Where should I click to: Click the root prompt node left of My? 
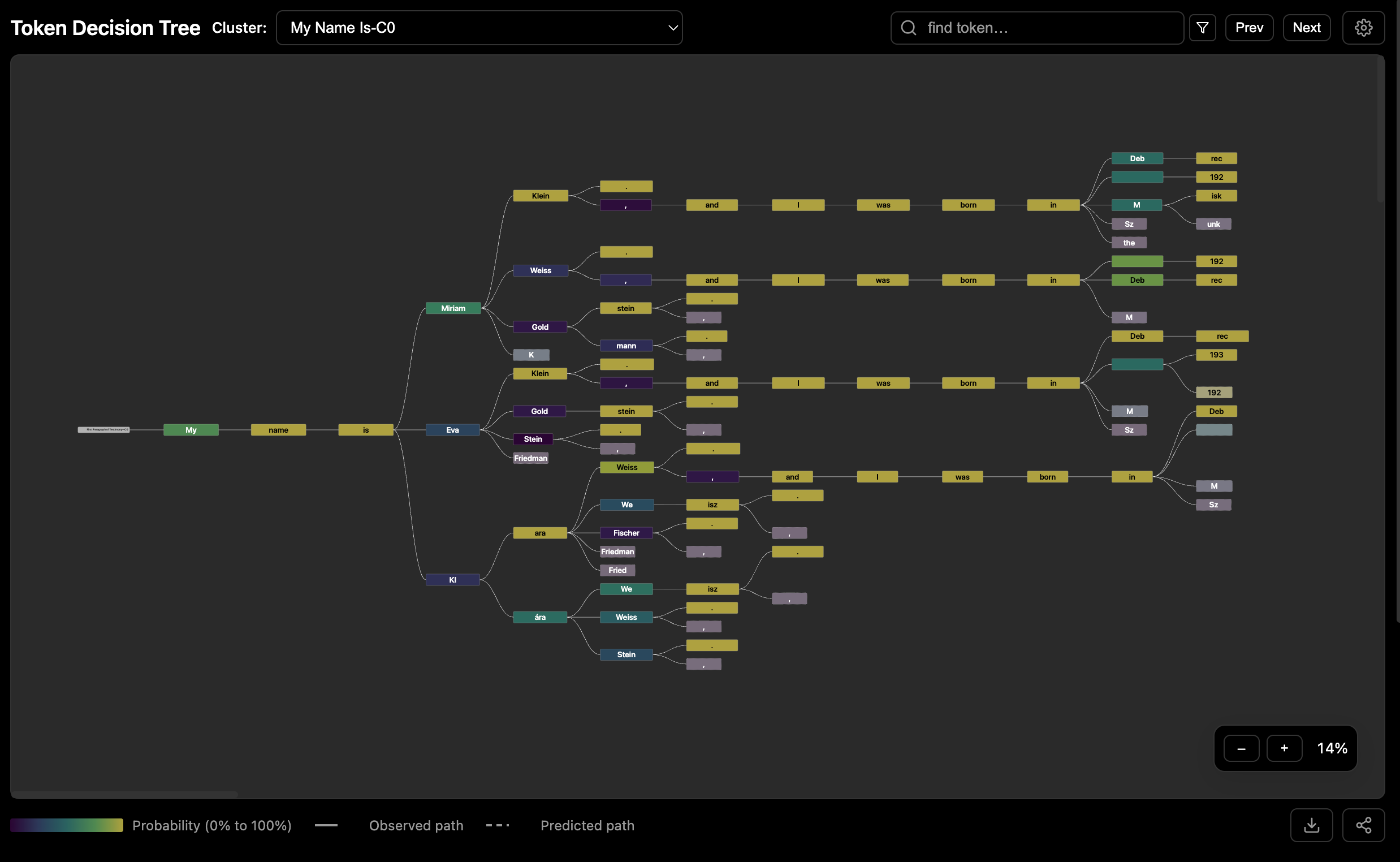tap(103, 430)
